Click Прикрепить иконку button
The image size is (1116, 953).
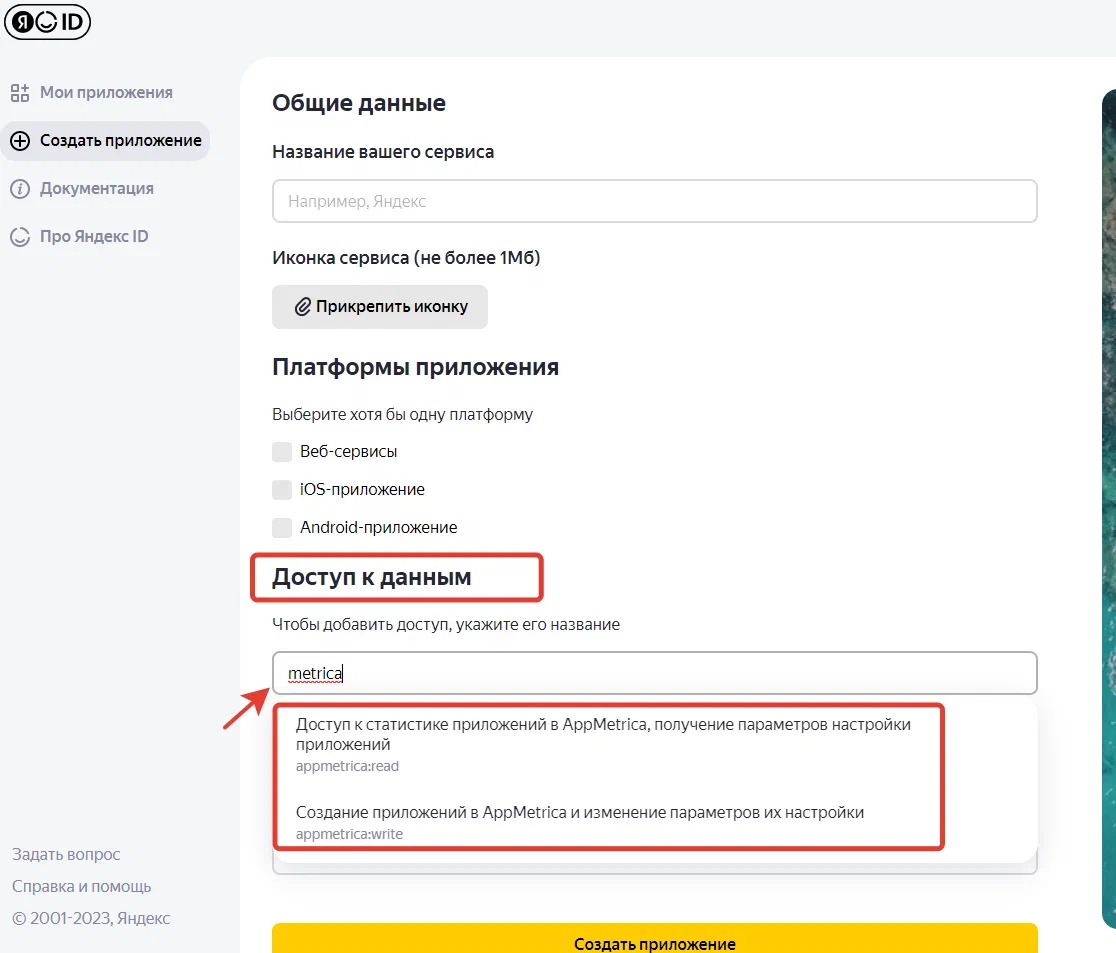[380, 307]
